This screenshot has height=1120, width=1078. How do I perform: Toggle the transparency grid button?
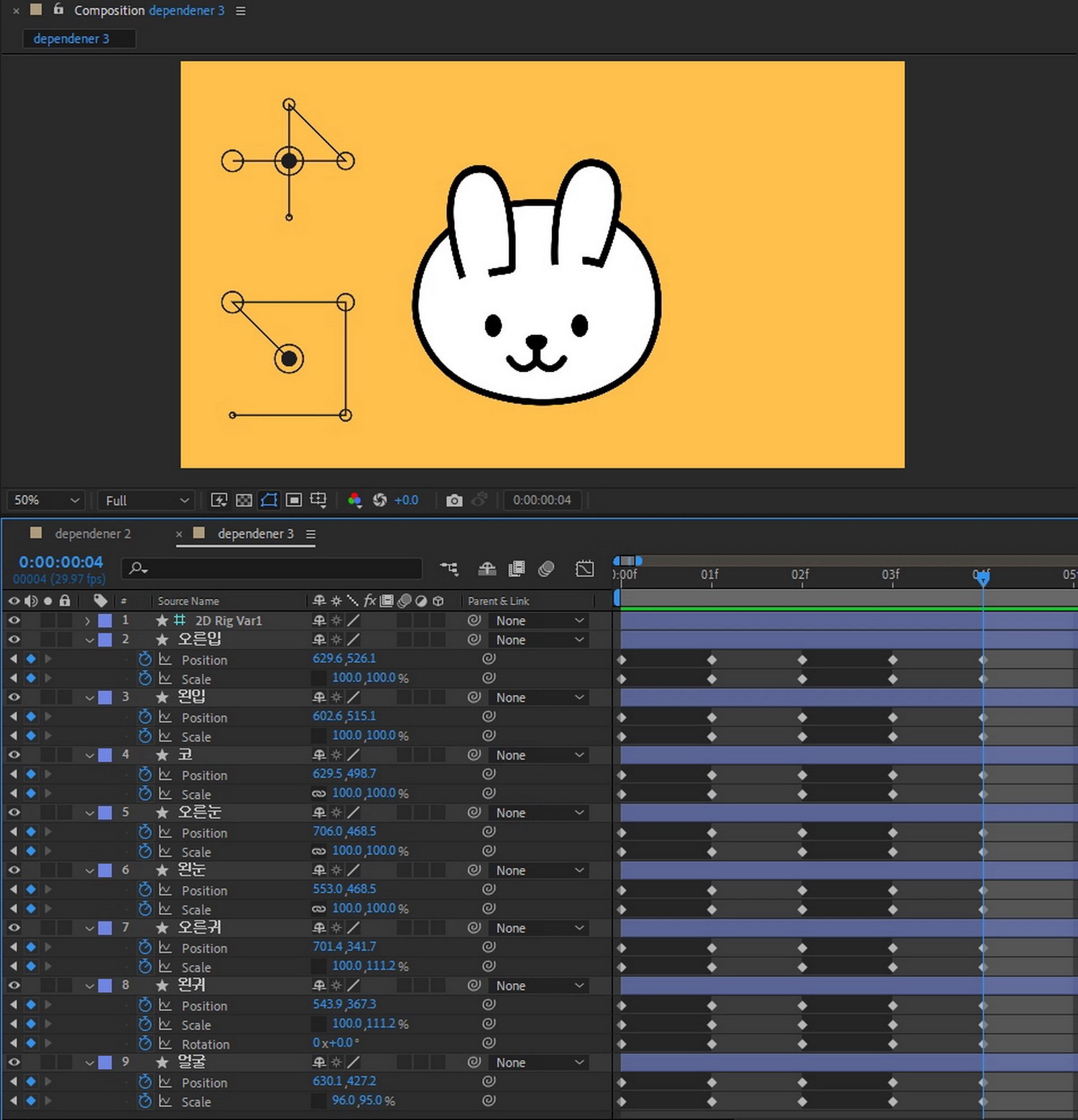pos(244,500)
